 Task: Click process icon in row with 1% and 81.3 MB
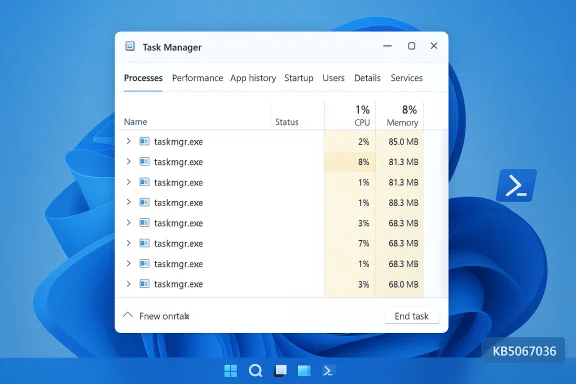tap(144, 182)
